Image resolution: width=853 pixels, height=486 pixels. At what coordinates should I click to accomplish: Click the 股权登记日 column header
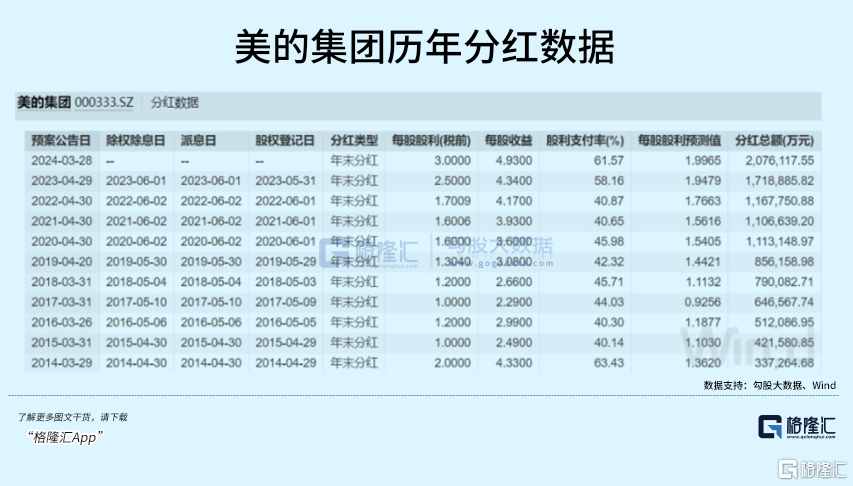click(x=285, y=140)
